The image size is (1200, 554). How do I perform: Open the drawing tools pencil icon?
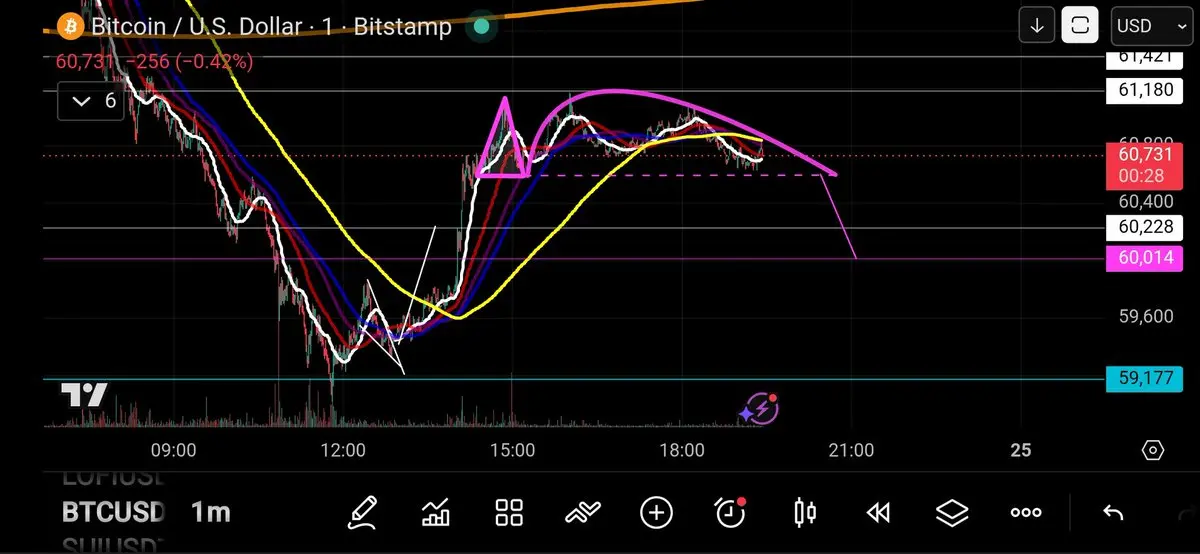[x=362, y=513]
